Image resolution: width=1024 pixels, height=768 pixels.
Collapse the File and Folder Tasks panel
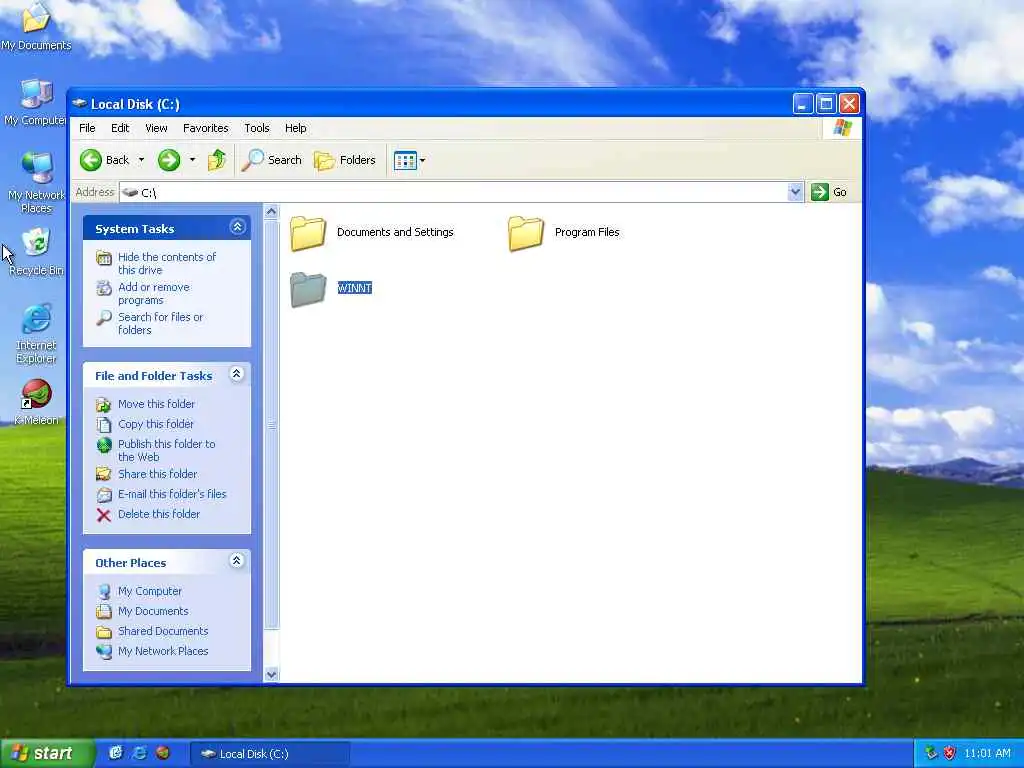(x=237, y=374)
